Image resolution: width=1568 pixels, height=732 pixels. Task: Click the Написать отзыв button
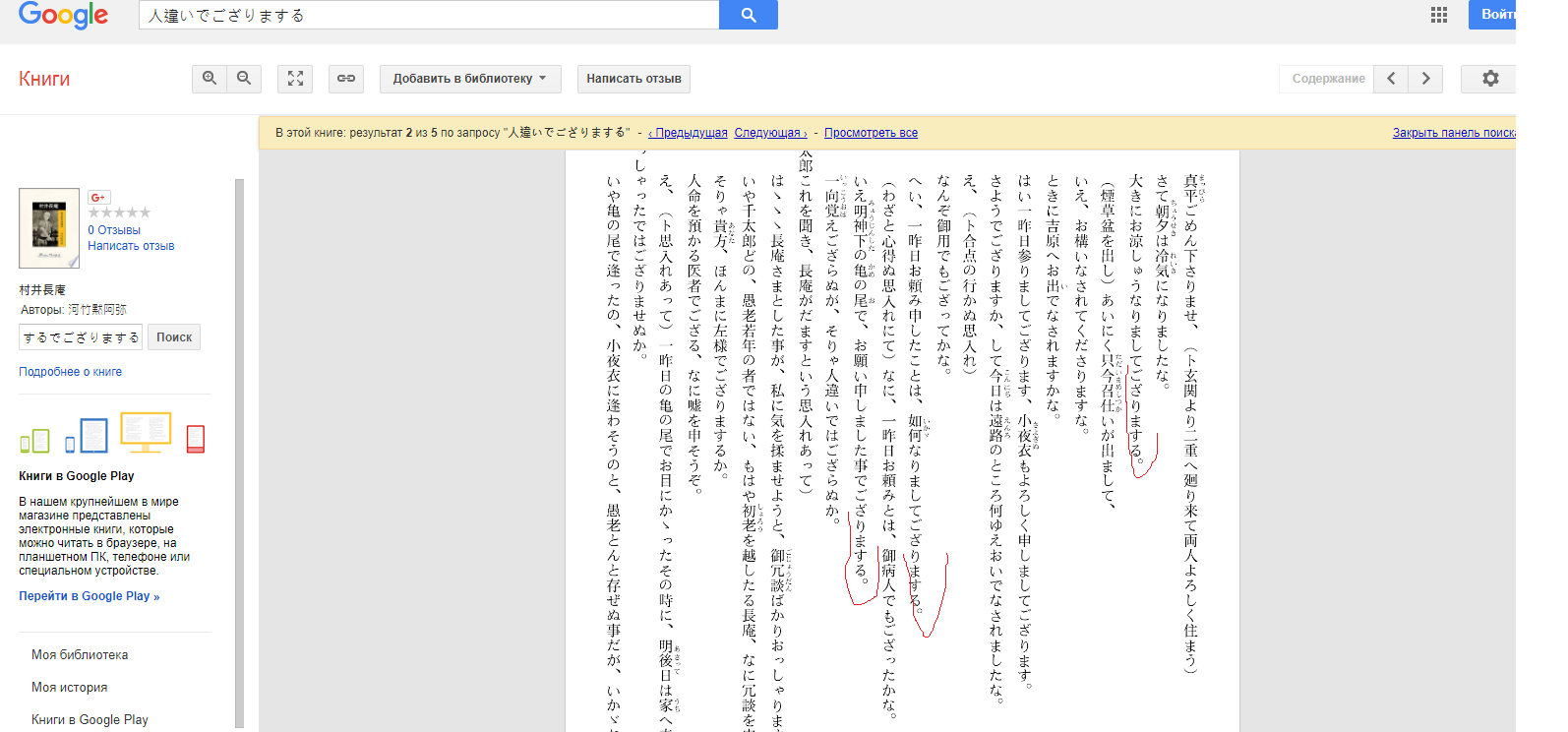(x=633, y=79)
